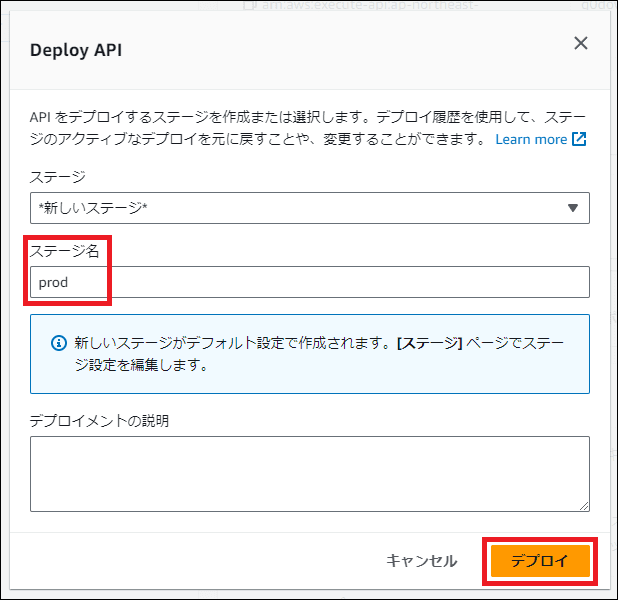Click the info icon in the blue notice
Viewport: 618px width, 600px height.
(59, 343)
